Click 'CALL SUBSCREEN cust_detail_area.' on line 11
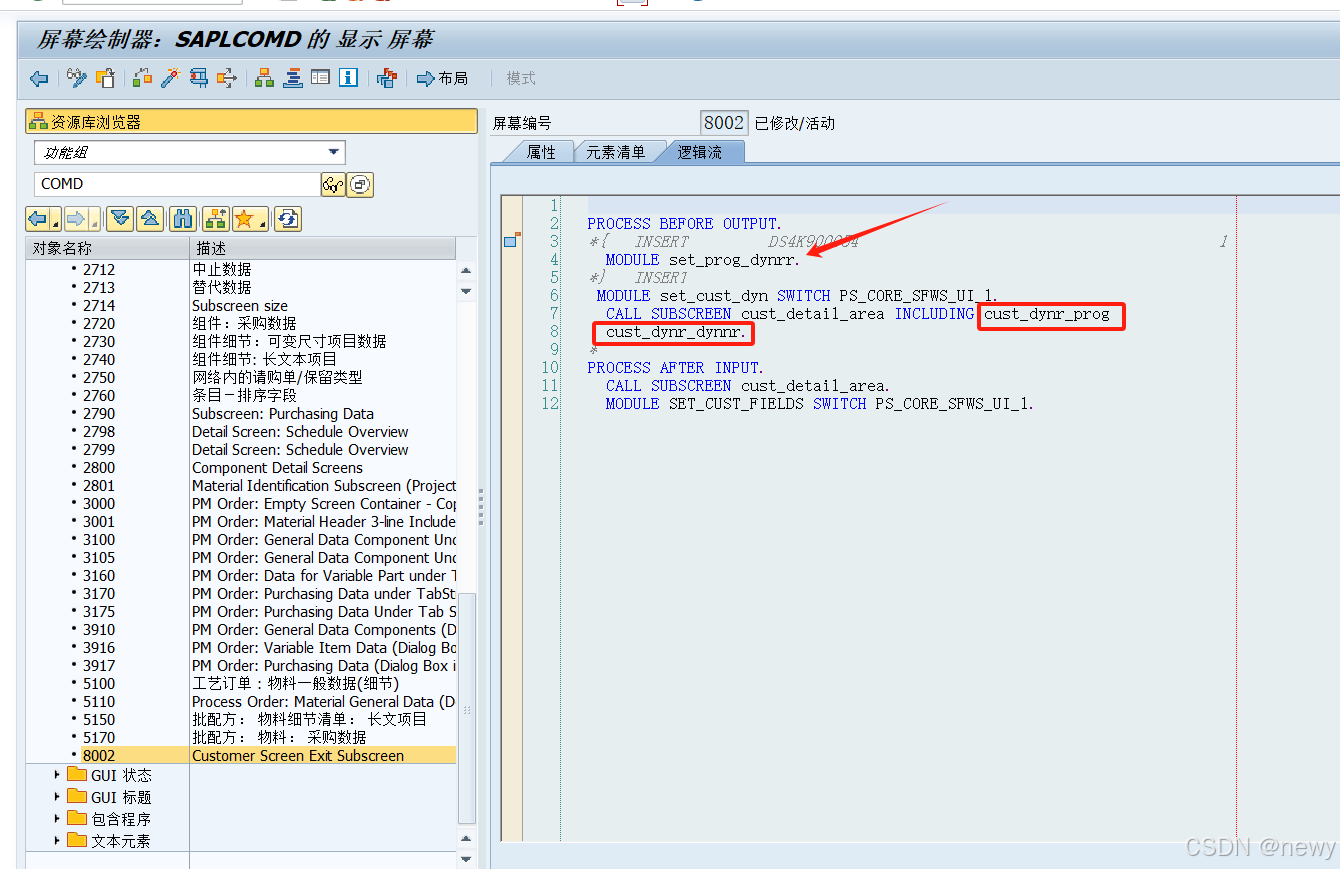The width and height of the screenshot is (1340, 869). pos(747,386)
